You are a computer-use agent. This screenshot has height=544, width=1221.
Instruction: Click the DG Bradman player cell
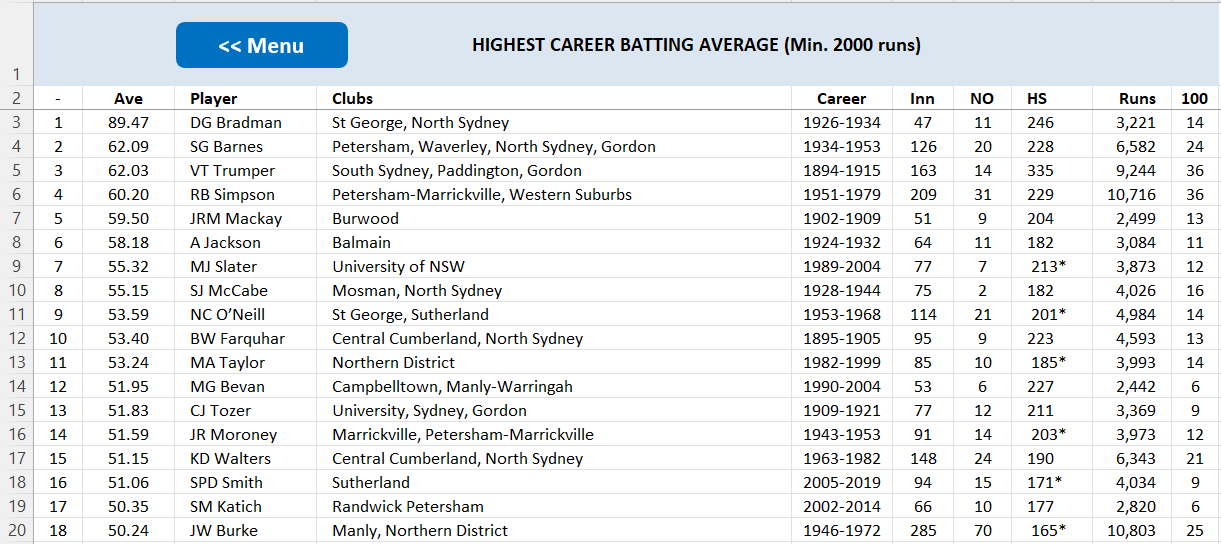coord(236,122)
